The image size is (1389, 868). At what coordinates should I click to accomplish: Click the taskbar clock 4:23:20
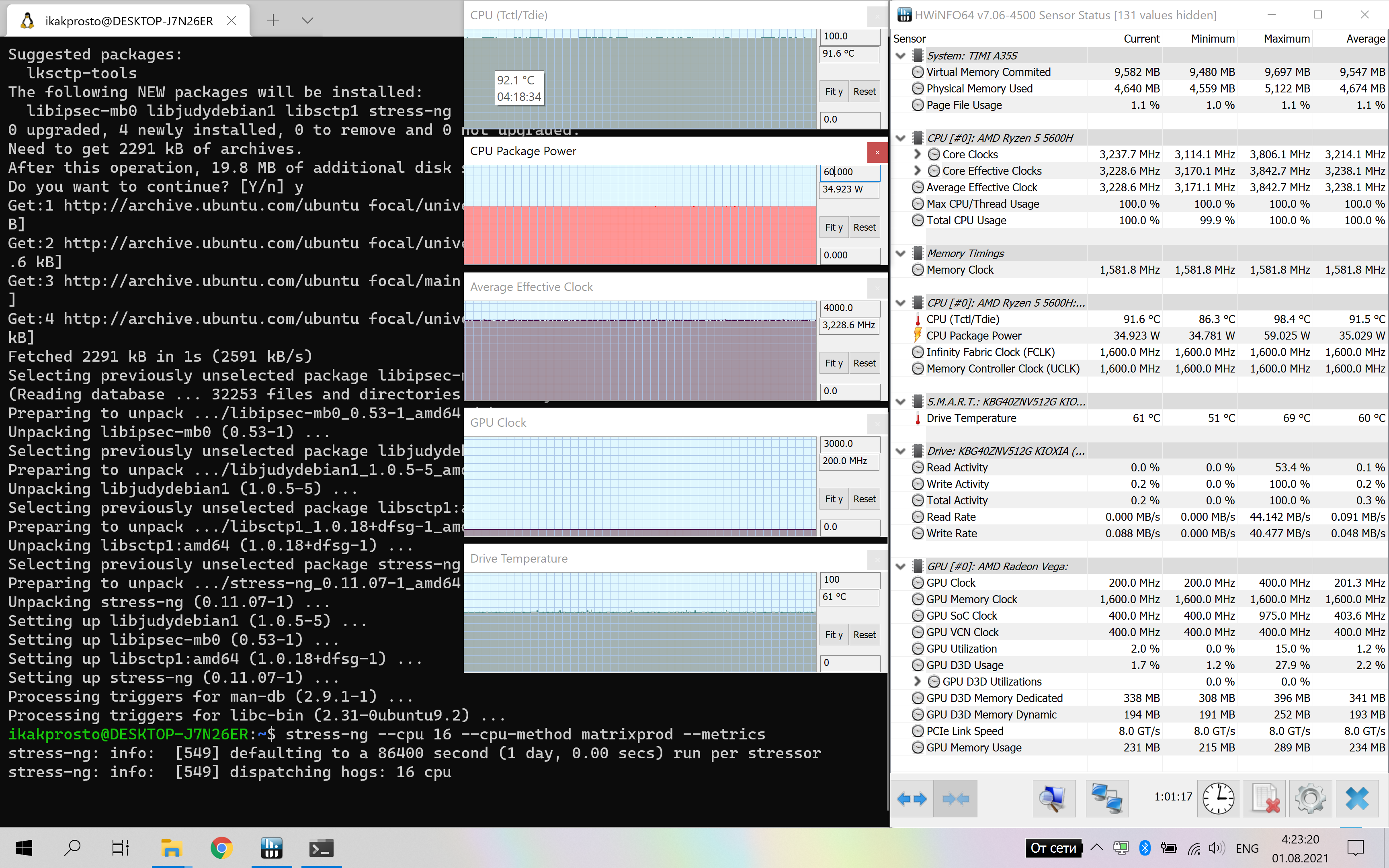(1300, 839)
